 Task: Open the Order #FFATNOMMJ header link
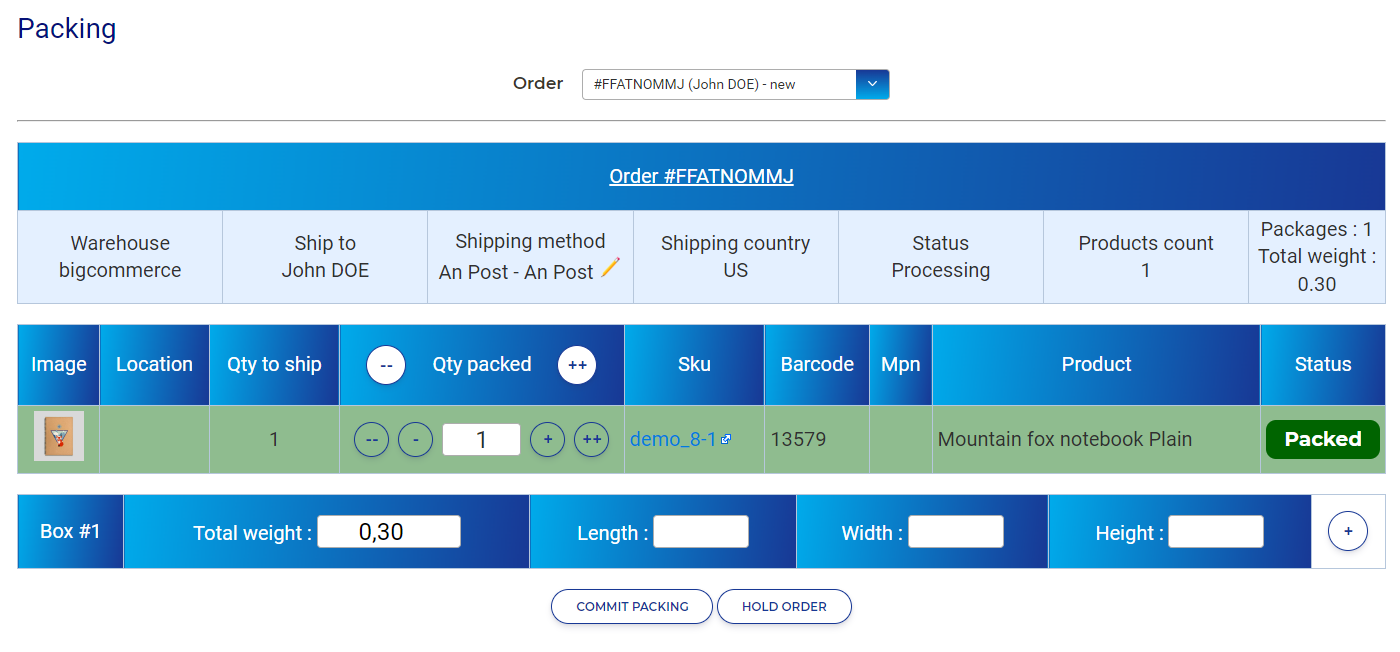[701, 177]
